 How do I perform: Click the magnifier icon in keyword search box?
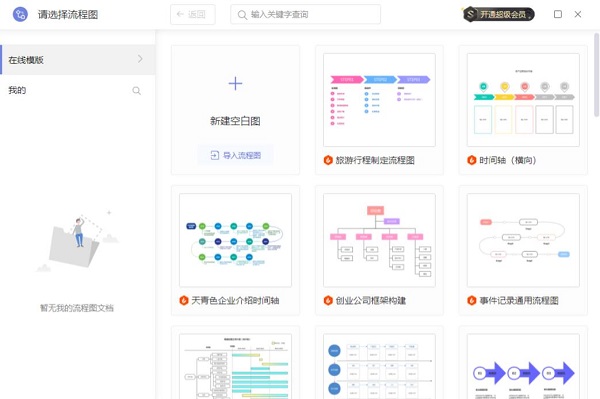click(x=242, y=15)
